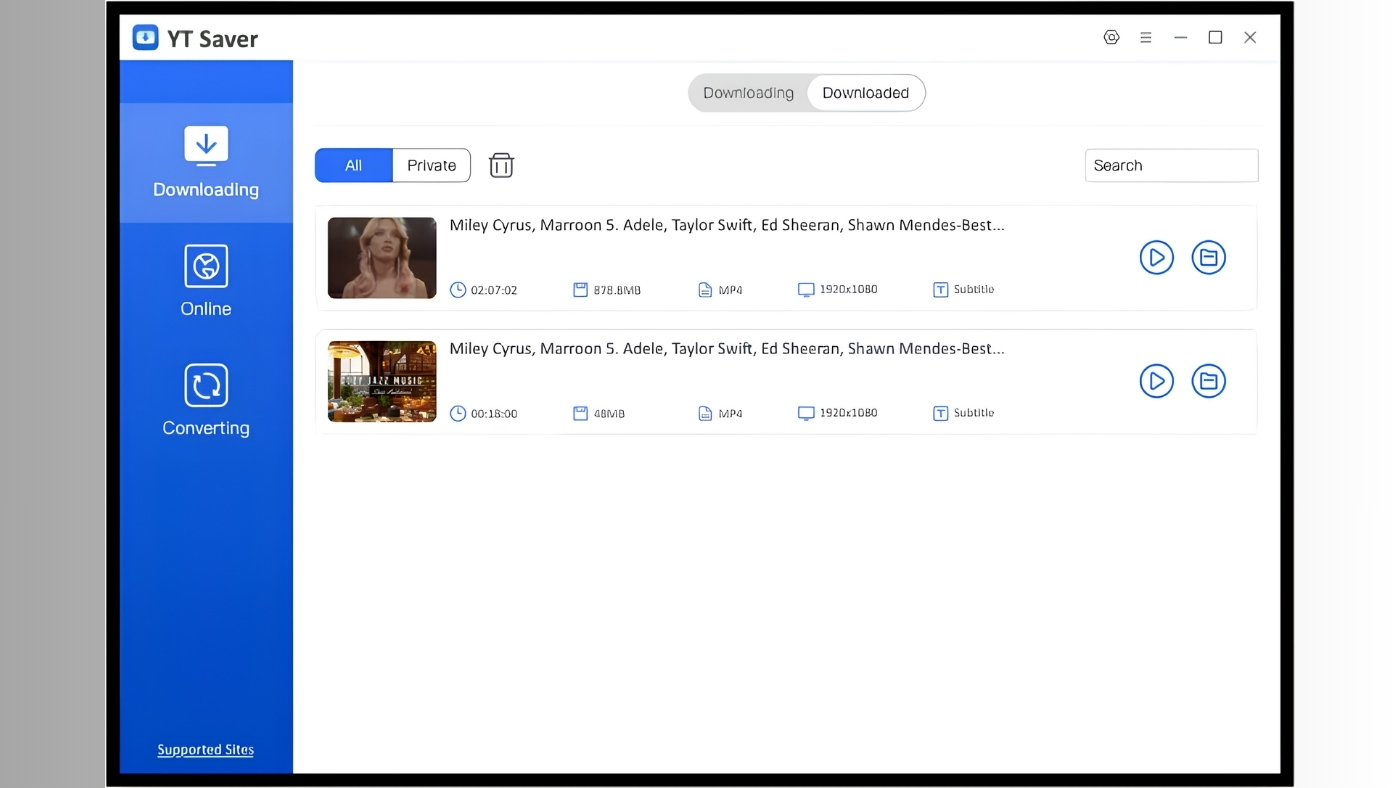The height and width of the screenshot is (788, 1400).
Task: Click the 02:07:02 duration text
Action: click(x=494, y=290)
